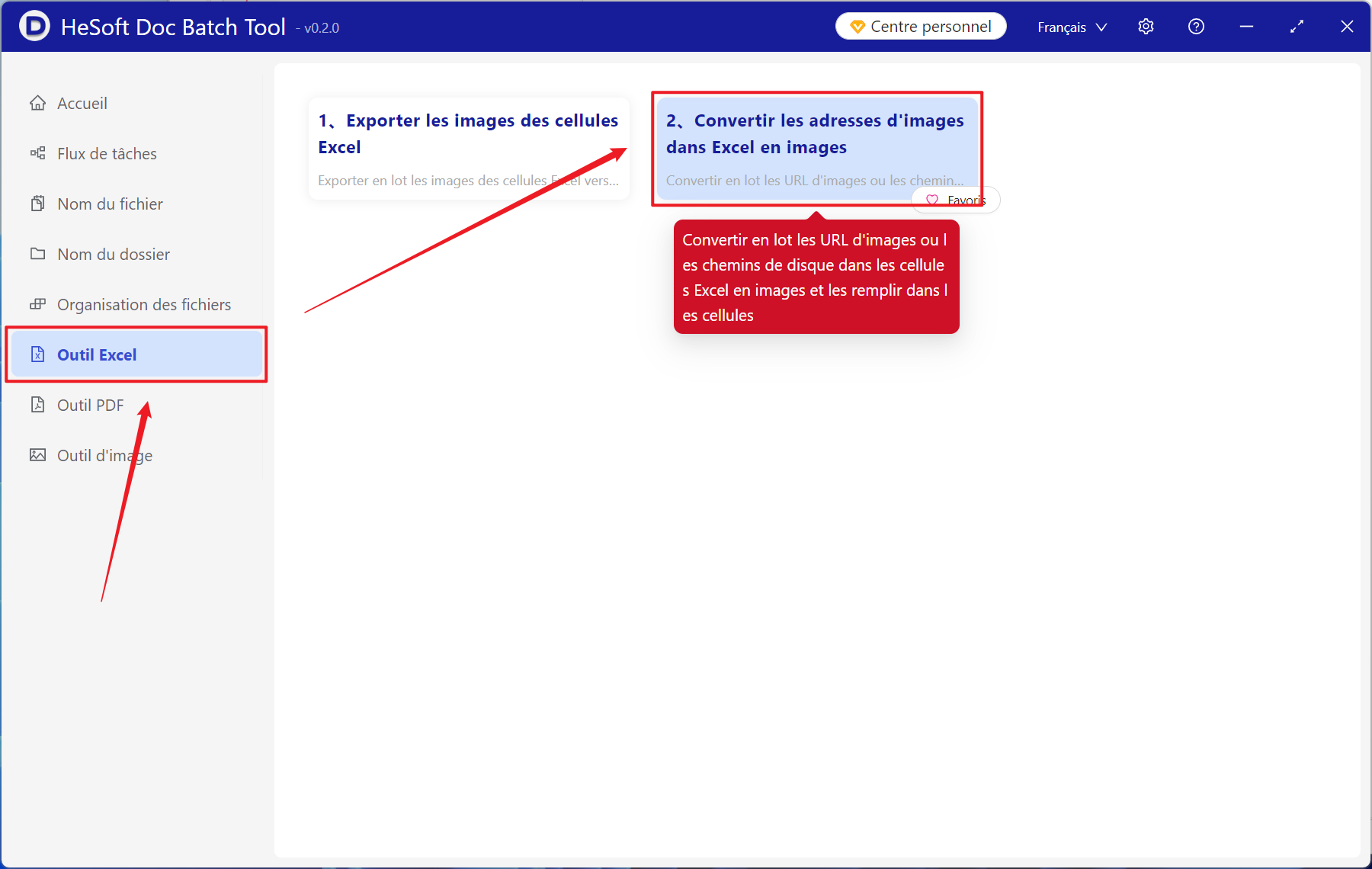This screenshot has width=1372, height=869.
Task: Go to Accueil in the sidebar
Action: pos(136,103)
